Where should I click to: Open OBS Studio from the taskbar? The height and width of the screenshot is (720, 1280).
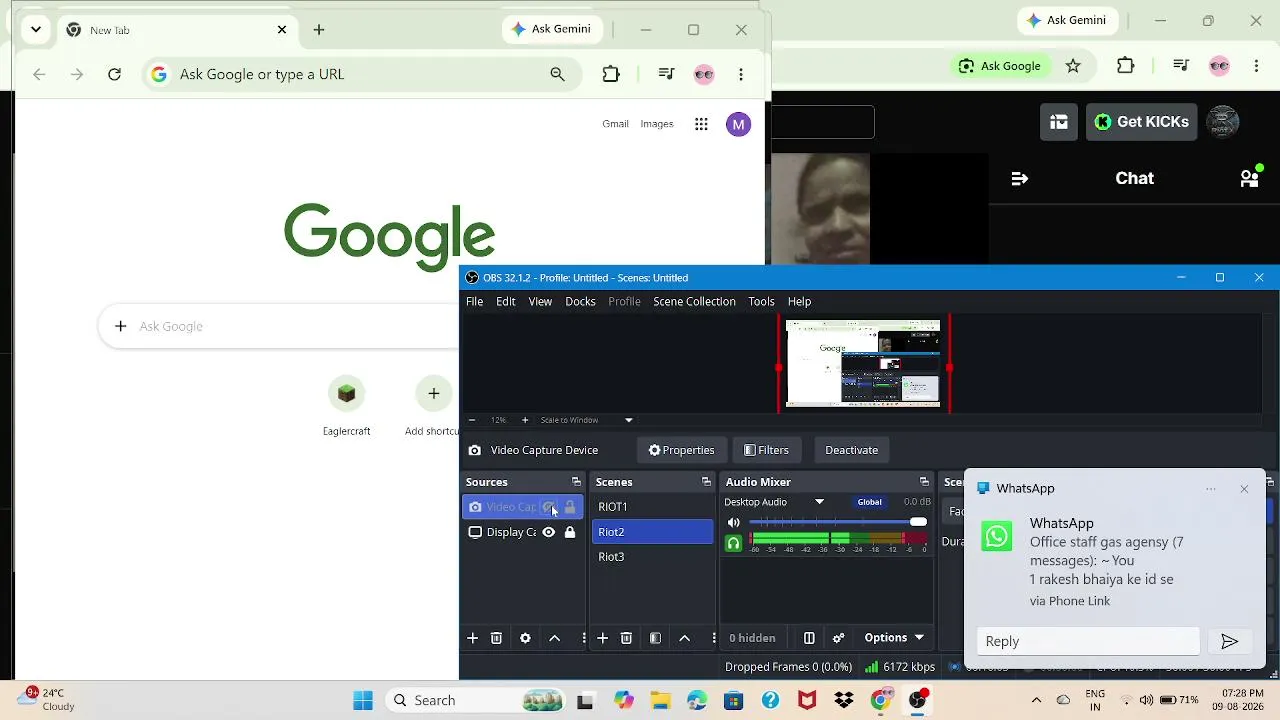coord(917,700)
